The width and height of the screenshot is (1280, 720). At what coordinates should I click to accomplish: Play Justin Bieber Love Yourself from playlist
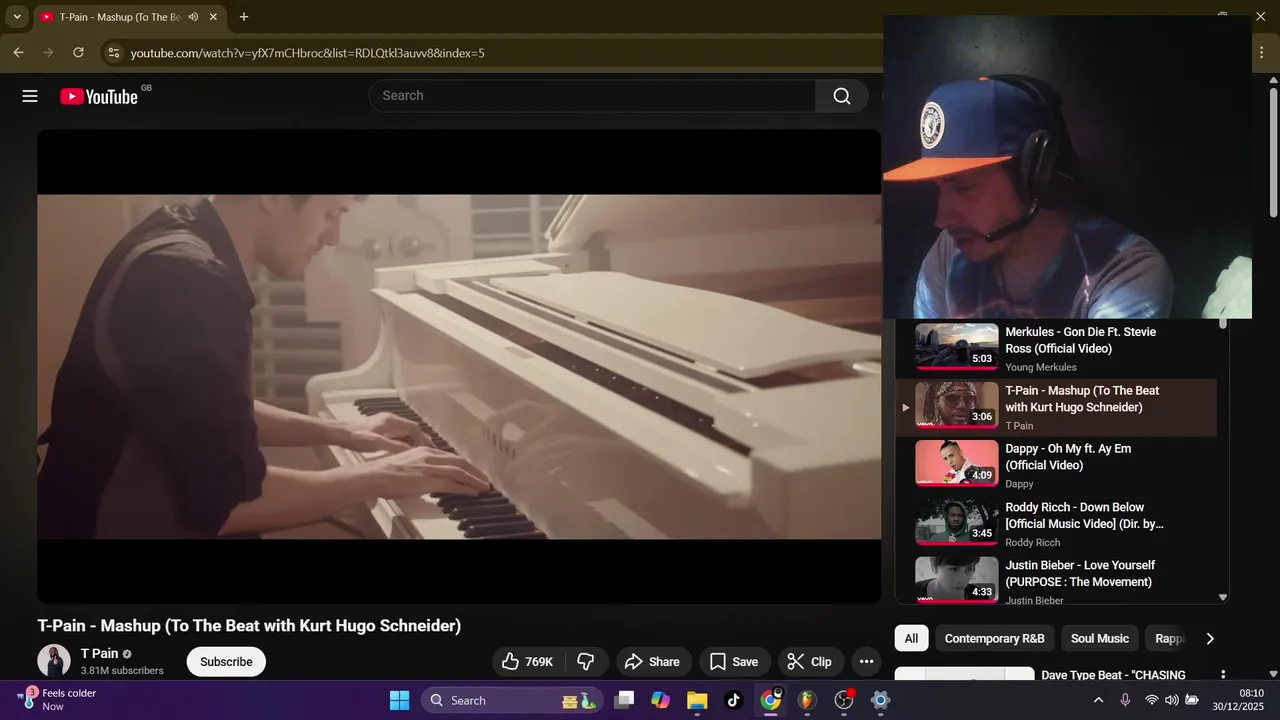coord(1056,581)
